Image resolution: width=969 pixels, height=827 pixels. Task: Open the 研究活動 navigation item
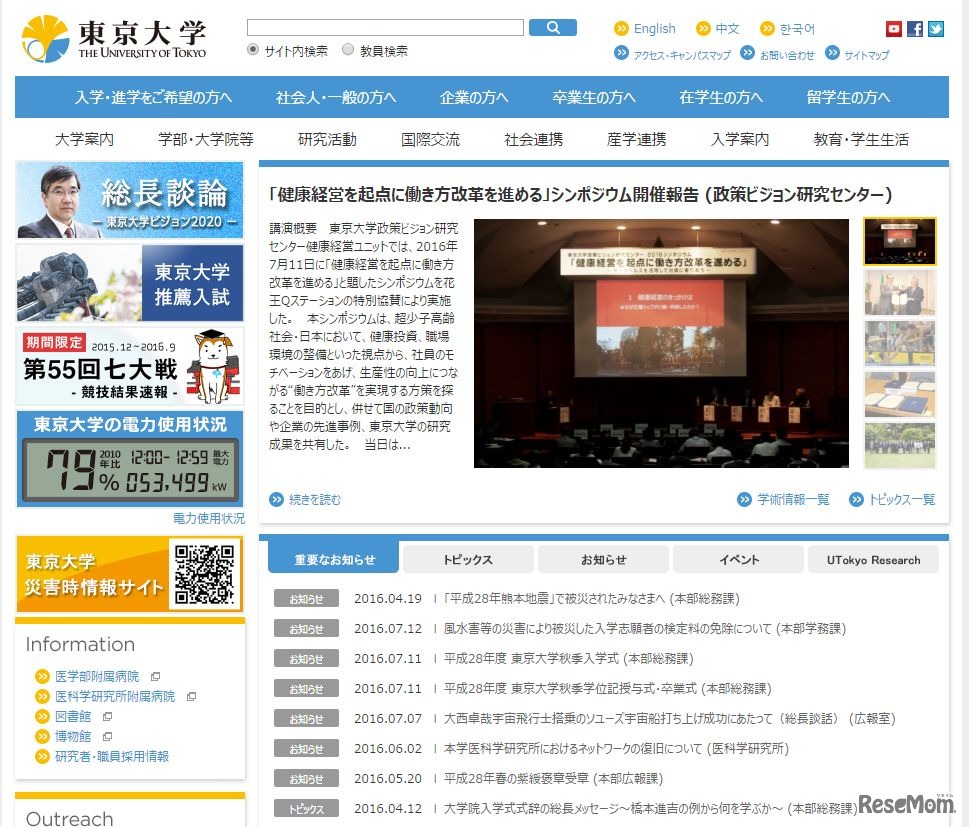[x=327, y=140]
